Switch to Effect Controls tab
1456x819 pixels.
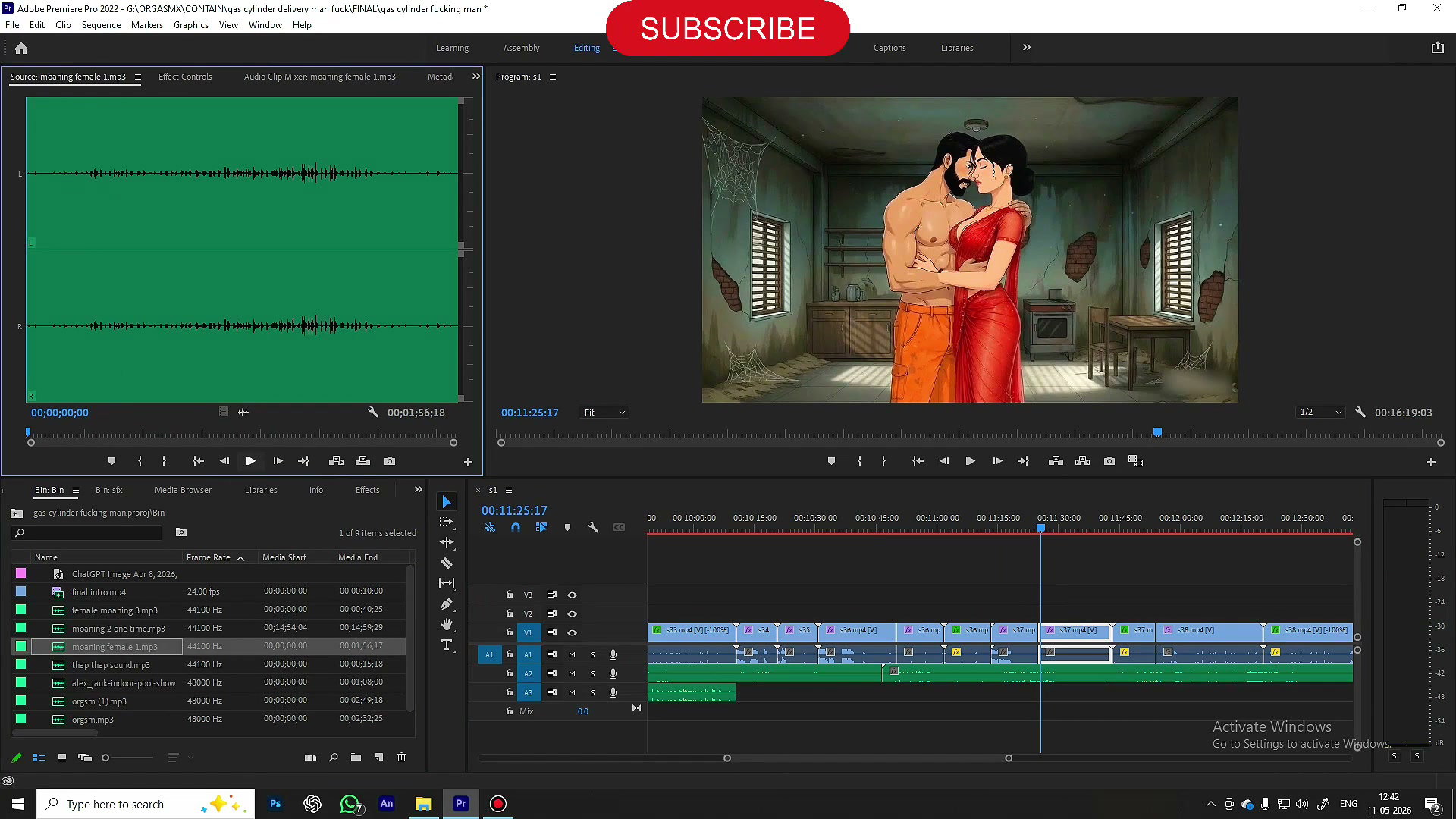tap(185, 77)
